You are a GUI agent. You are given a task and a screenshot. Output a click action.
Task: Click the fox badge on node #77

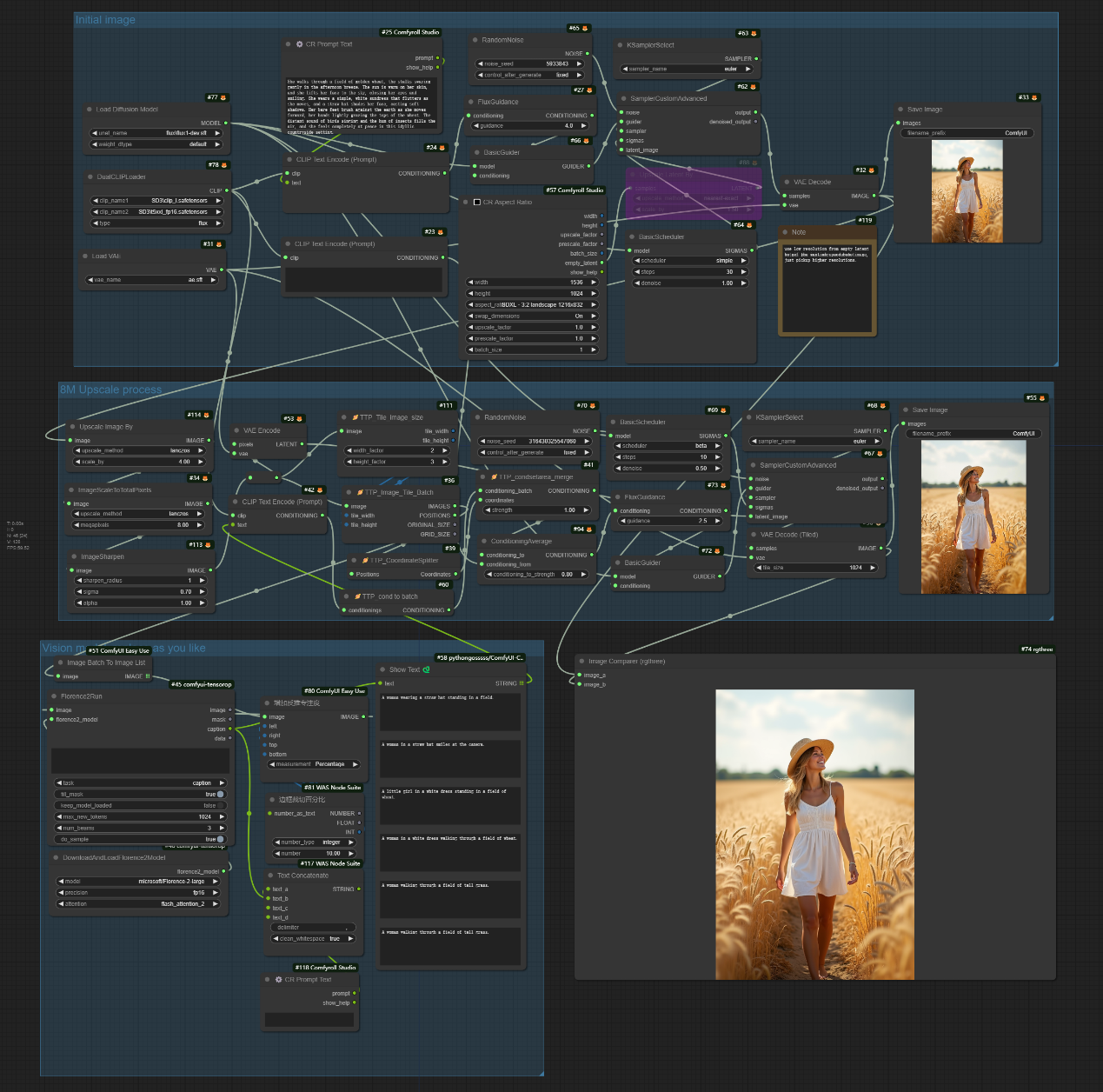point(223,97)
